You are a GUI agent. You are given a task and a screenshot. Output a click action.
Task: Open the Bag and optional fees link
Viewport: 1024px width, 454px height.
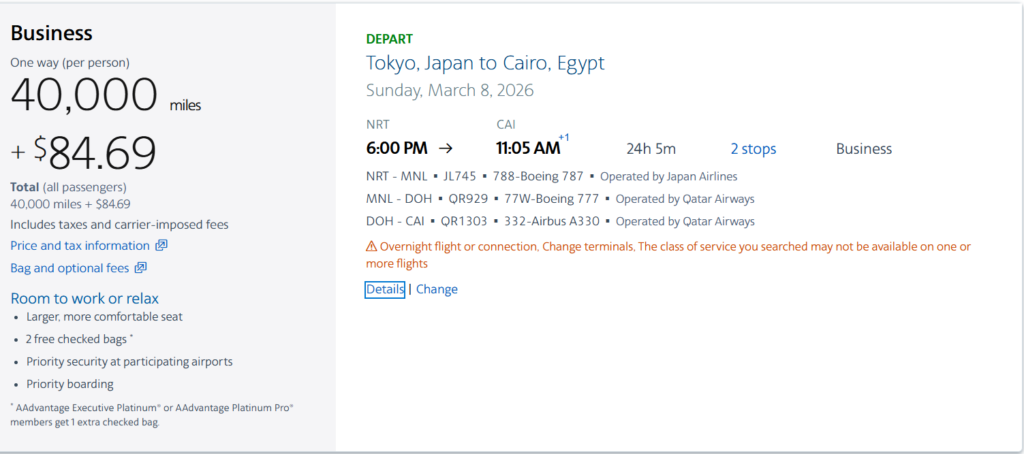[x=70, y=268]
